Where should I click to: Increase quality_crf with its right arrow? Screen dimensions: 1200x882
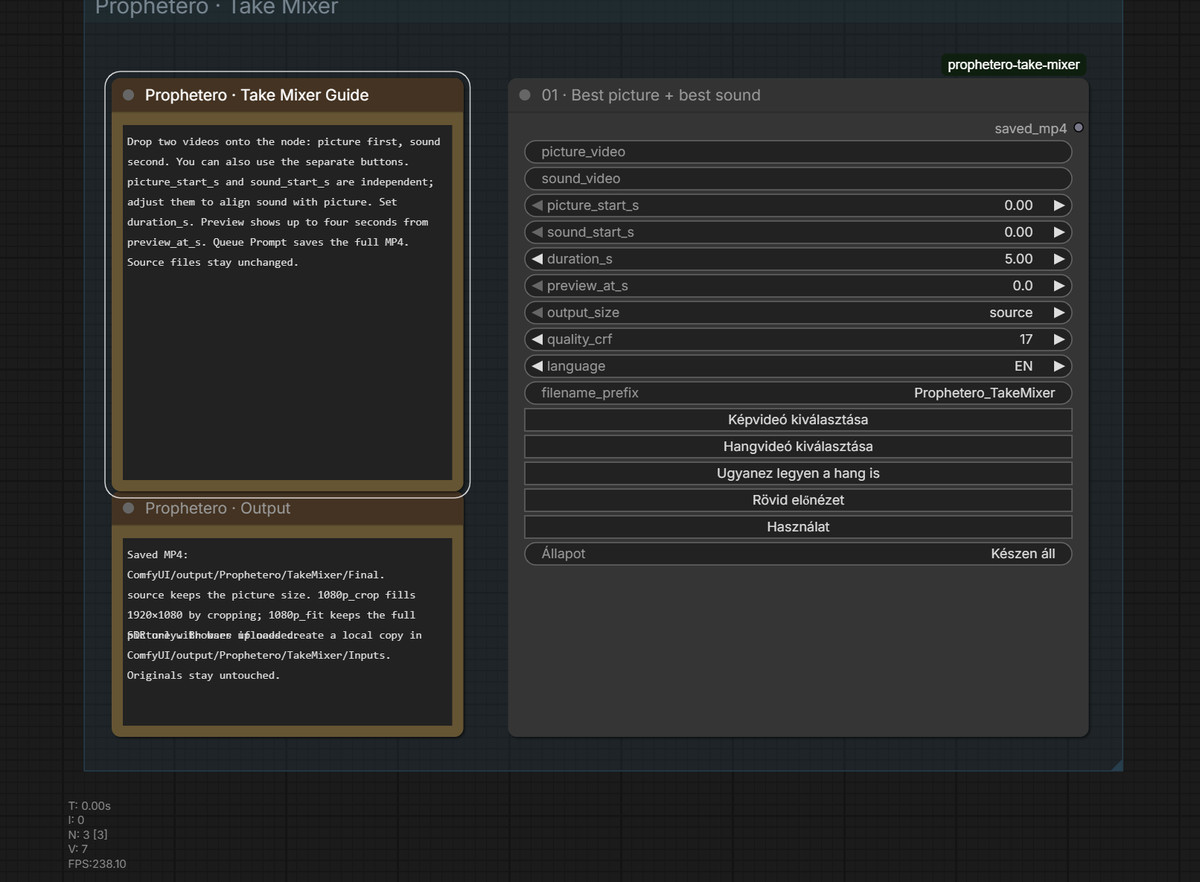tap(1059, 339)
